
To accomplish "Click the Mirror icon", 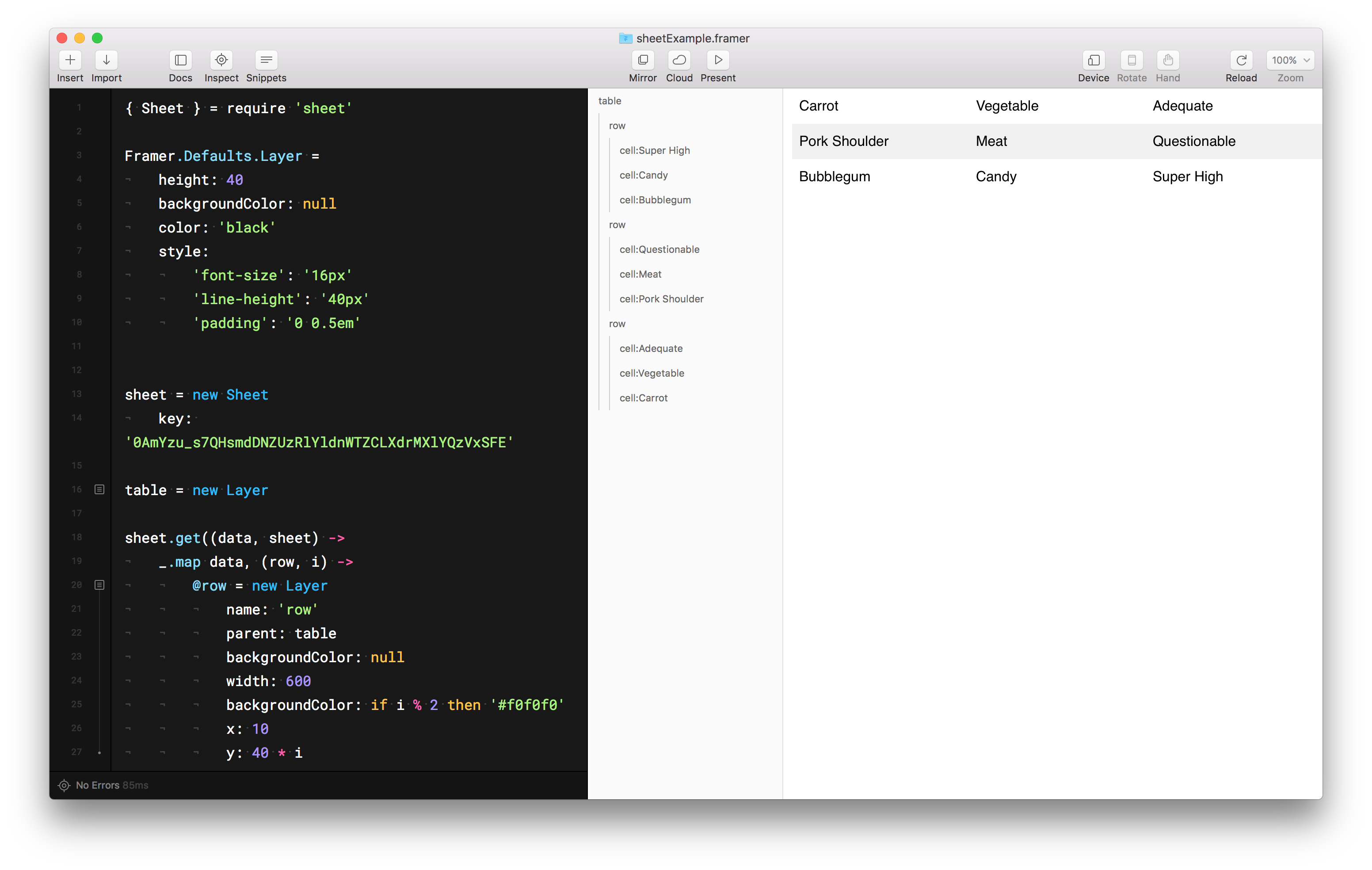I will pos(643,60).
